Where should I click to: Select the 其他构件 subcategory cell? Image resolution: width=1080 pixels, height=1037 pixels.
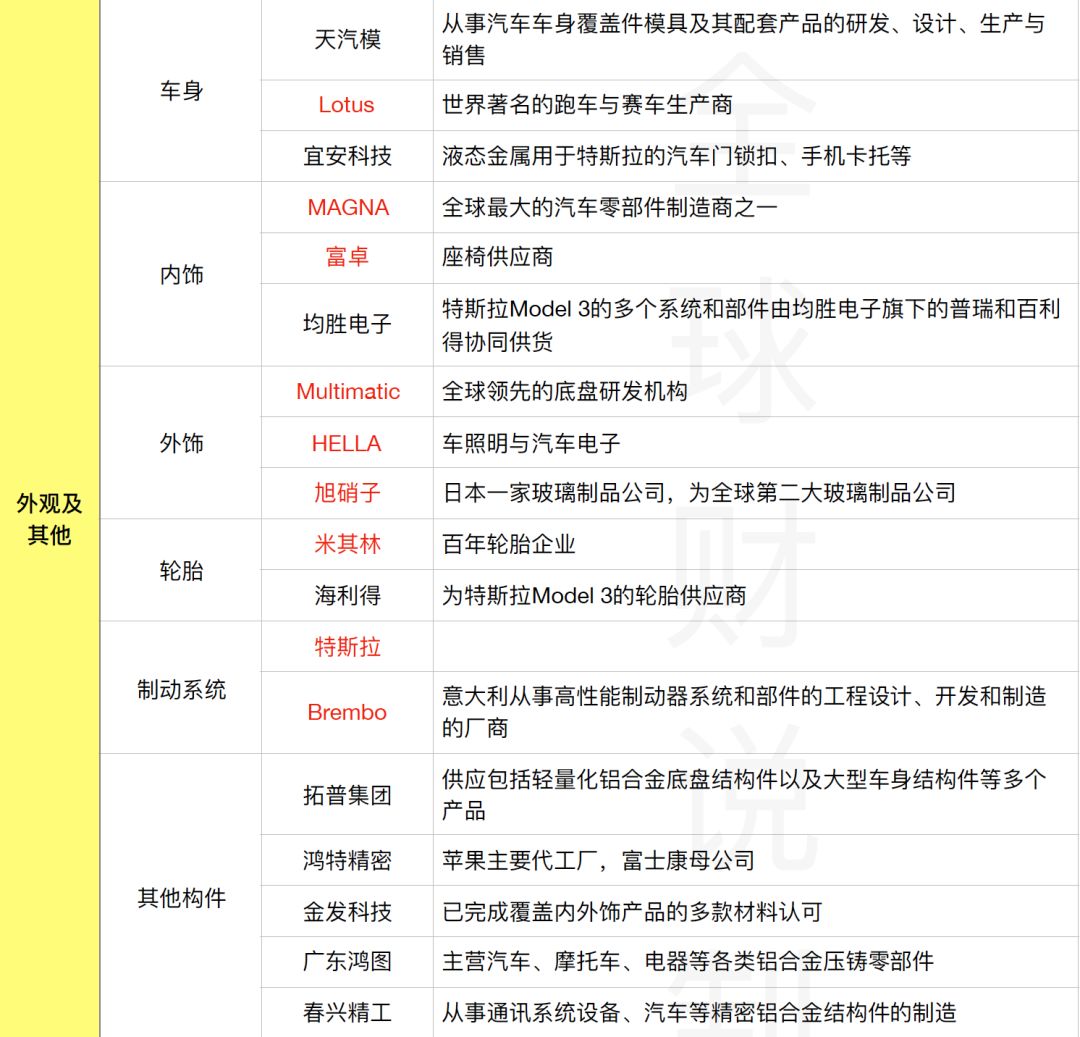click(x=181, y=896)
